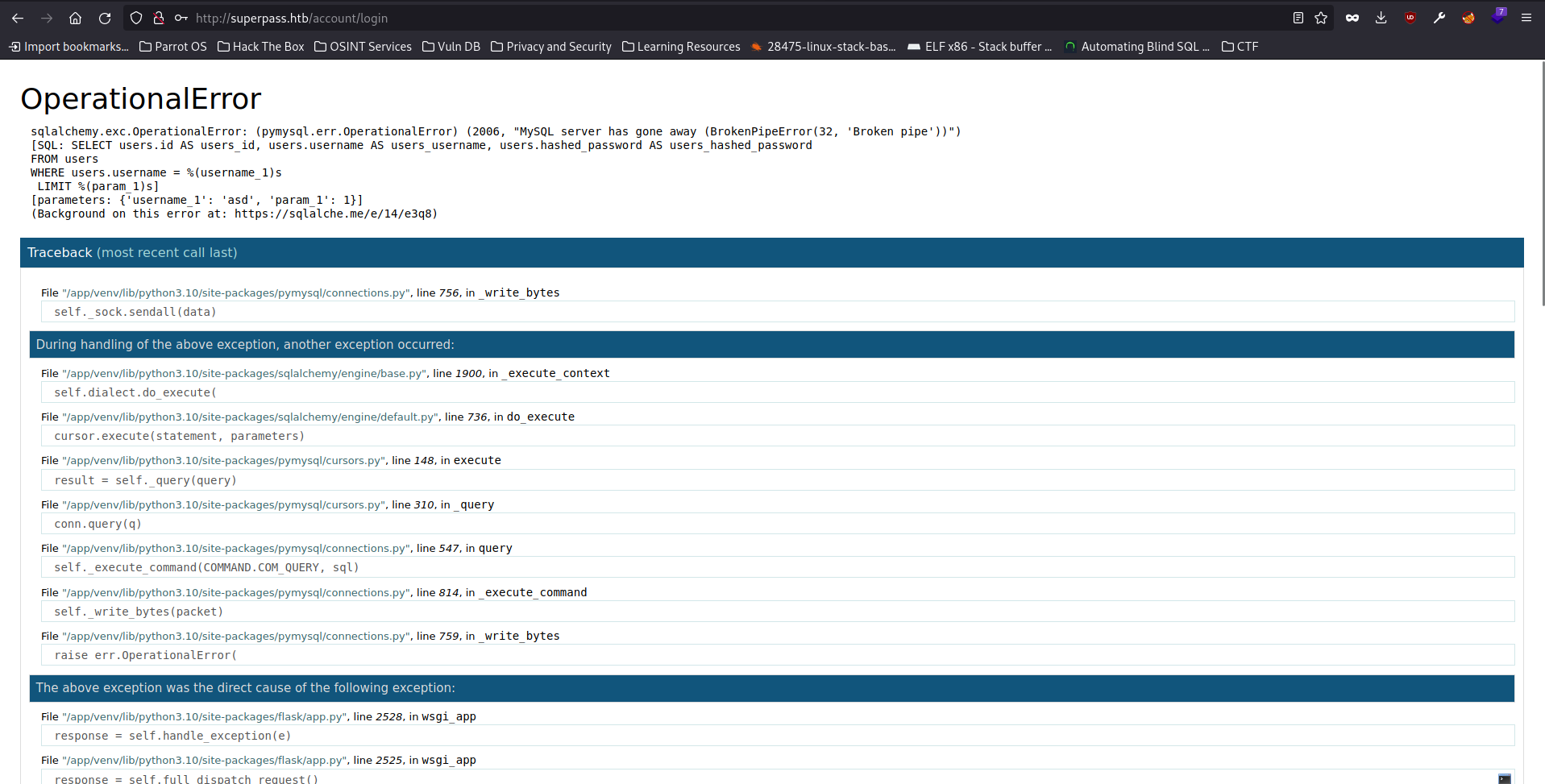Open the downloads panel
The height and width of the screenshot is (784, 1545).
[1381, 18]
